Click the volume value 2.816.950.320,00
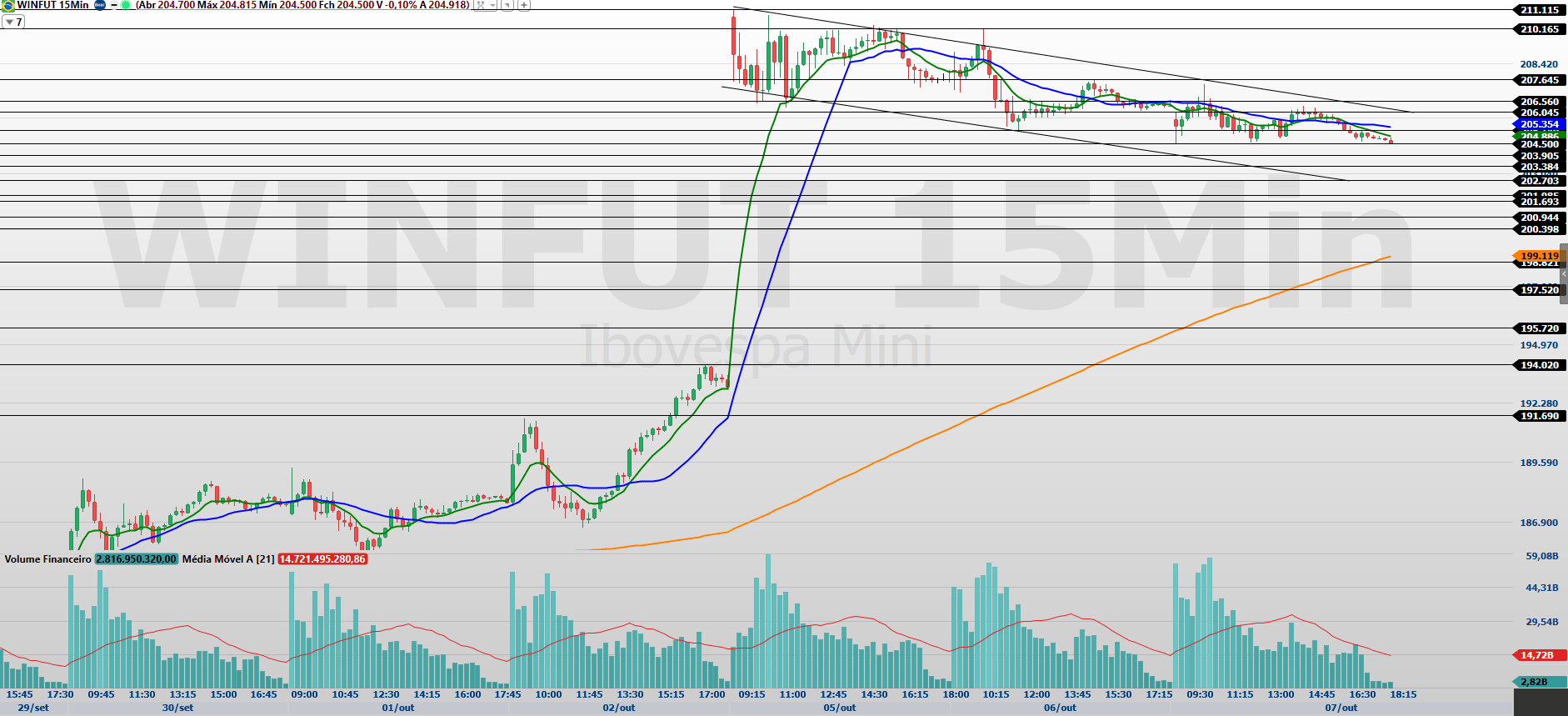Screen dimensions: 1568x716 click(136, 558)
